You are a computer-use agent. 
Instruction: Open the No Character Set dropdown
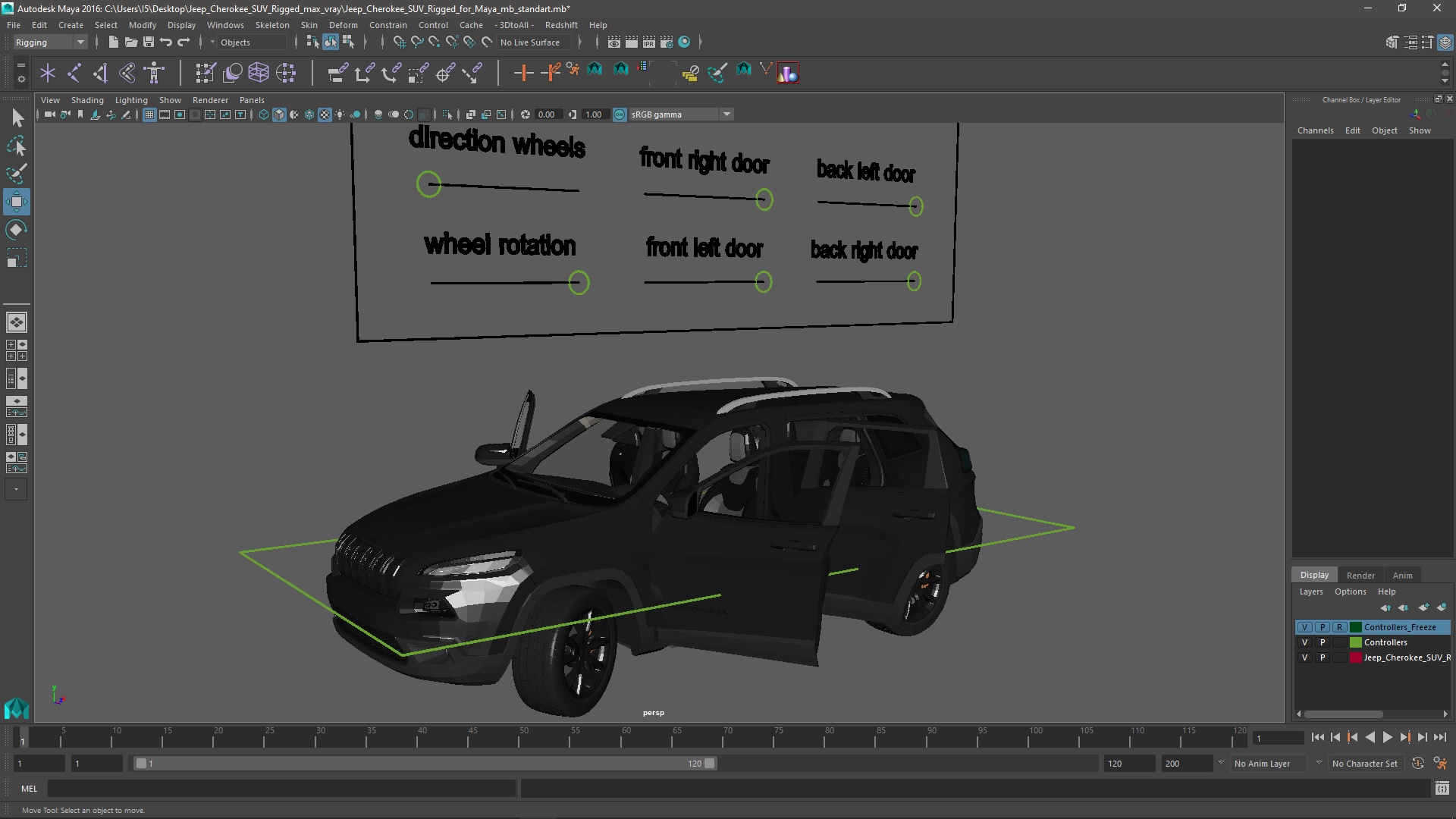(x=1365, y=764)
